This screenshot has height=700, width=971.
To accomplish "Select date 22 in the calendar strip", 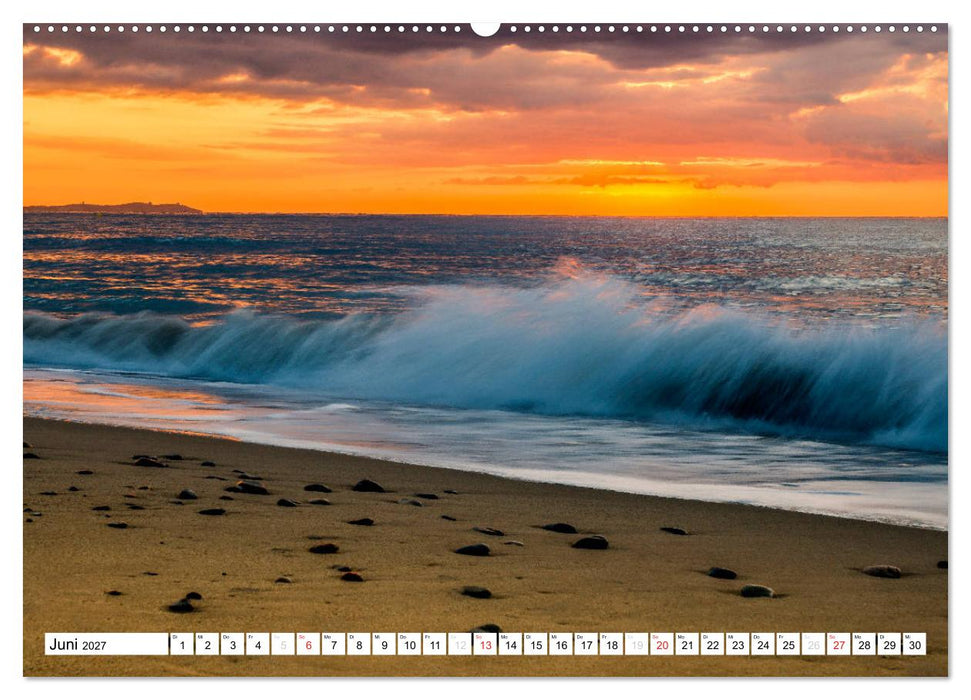I will tap(713, 644).
